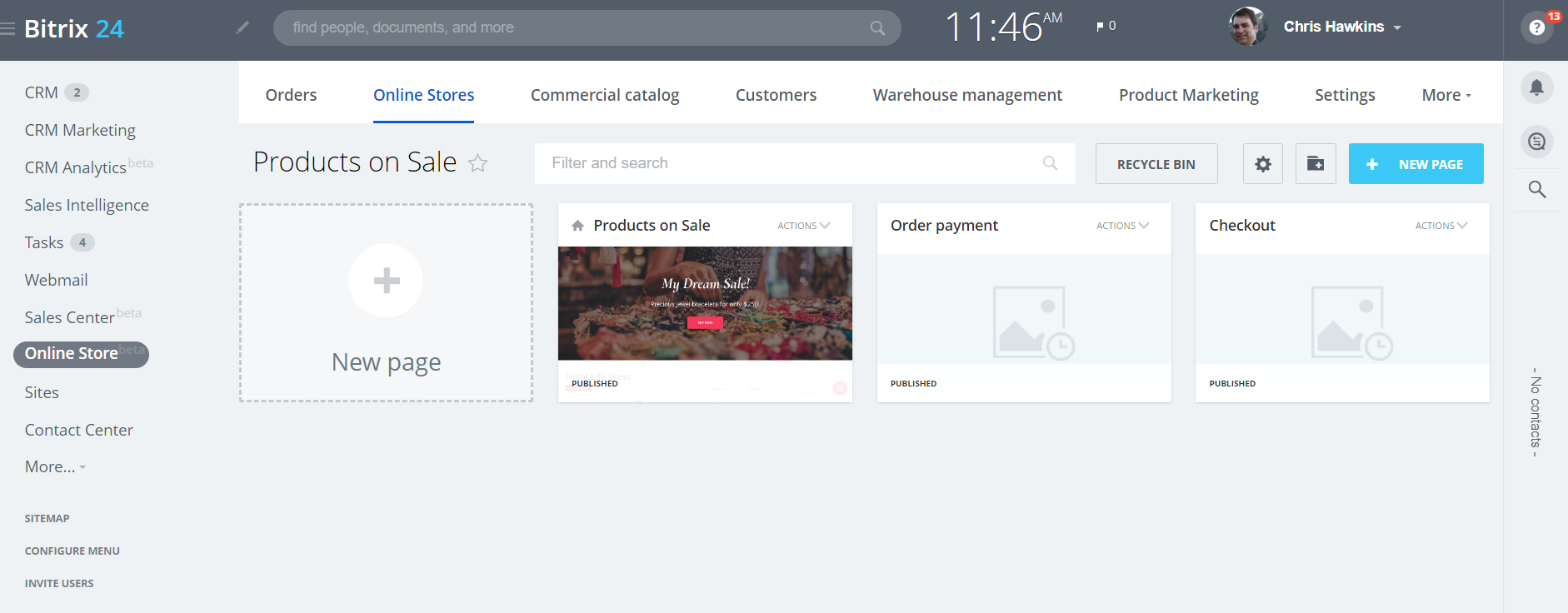The width and height of the screenshot is (1568, 613).
Task: Switch to the Warehouse management tab
Action: [967, 95]
